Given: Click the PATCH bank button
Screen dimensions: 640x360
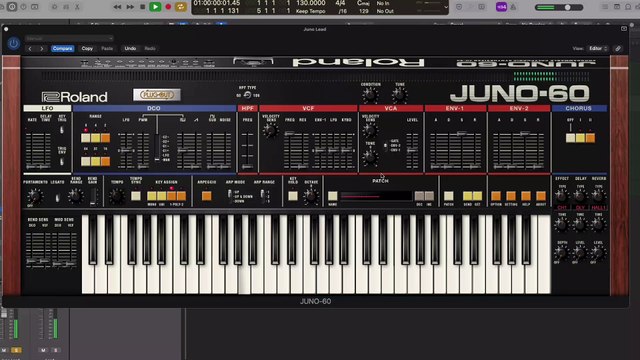Looking at the screenshot, I should point(449,196).
